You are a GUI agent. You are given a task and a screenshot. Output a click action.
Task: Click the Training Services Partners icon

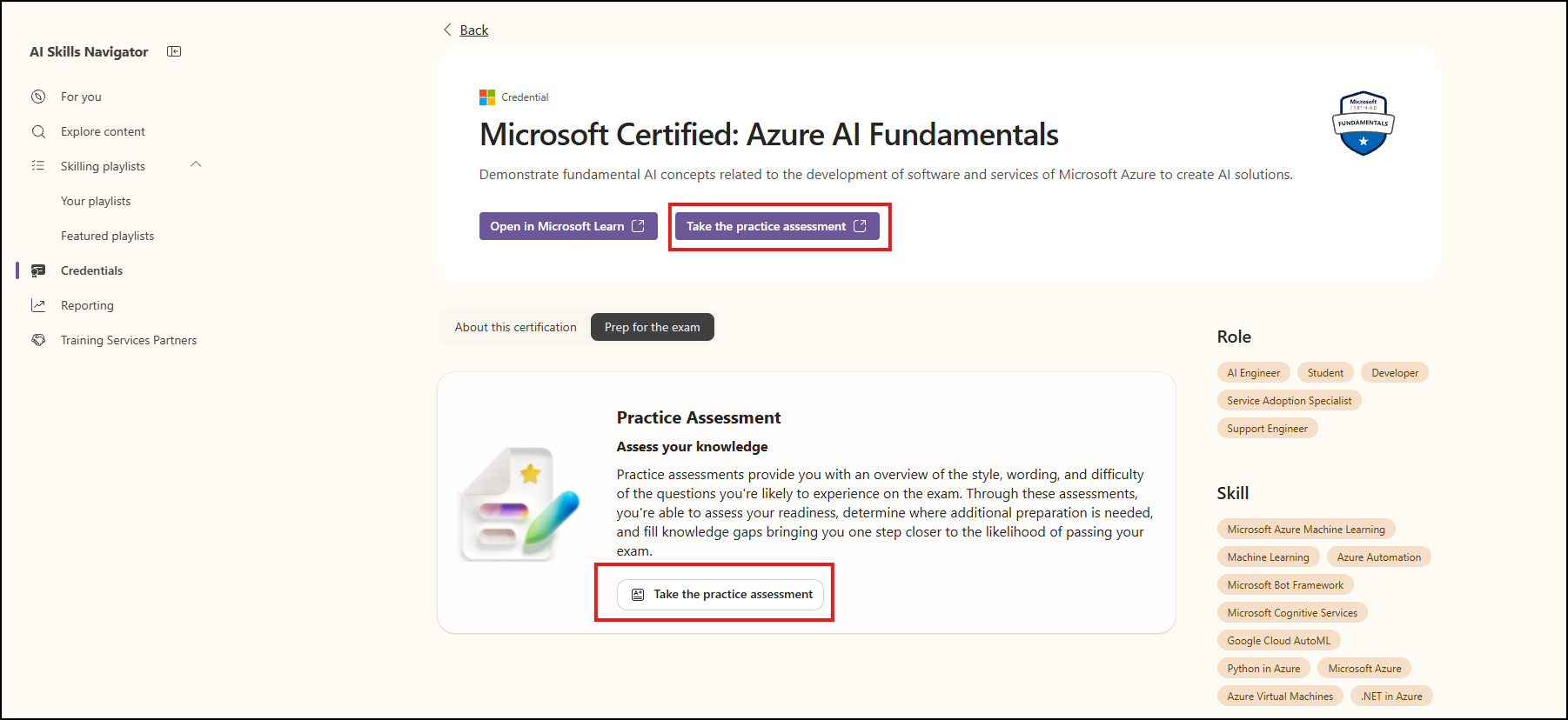tap(38, 340)
